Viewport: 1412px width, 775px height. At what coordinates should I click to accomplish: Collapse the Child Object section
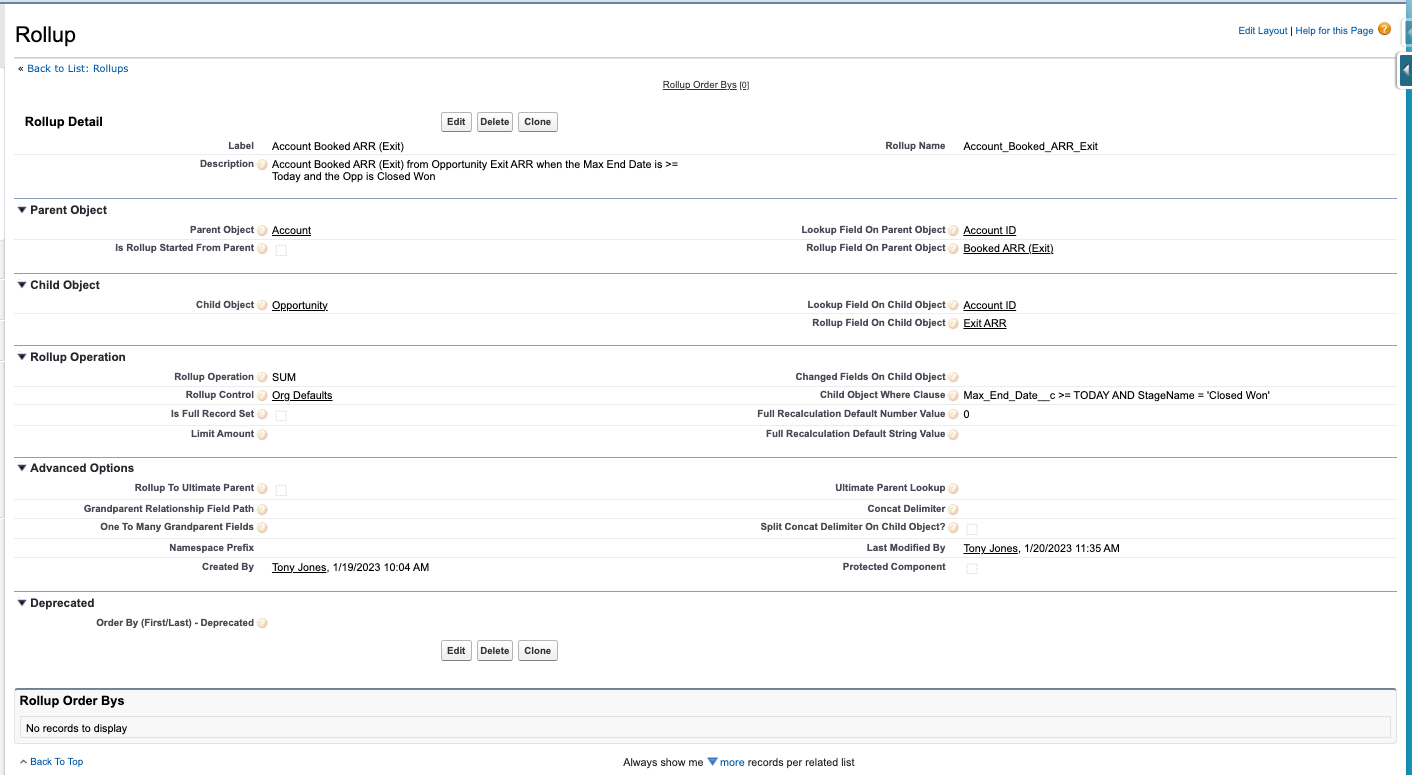pyautogui.click(x=21, y=285)
